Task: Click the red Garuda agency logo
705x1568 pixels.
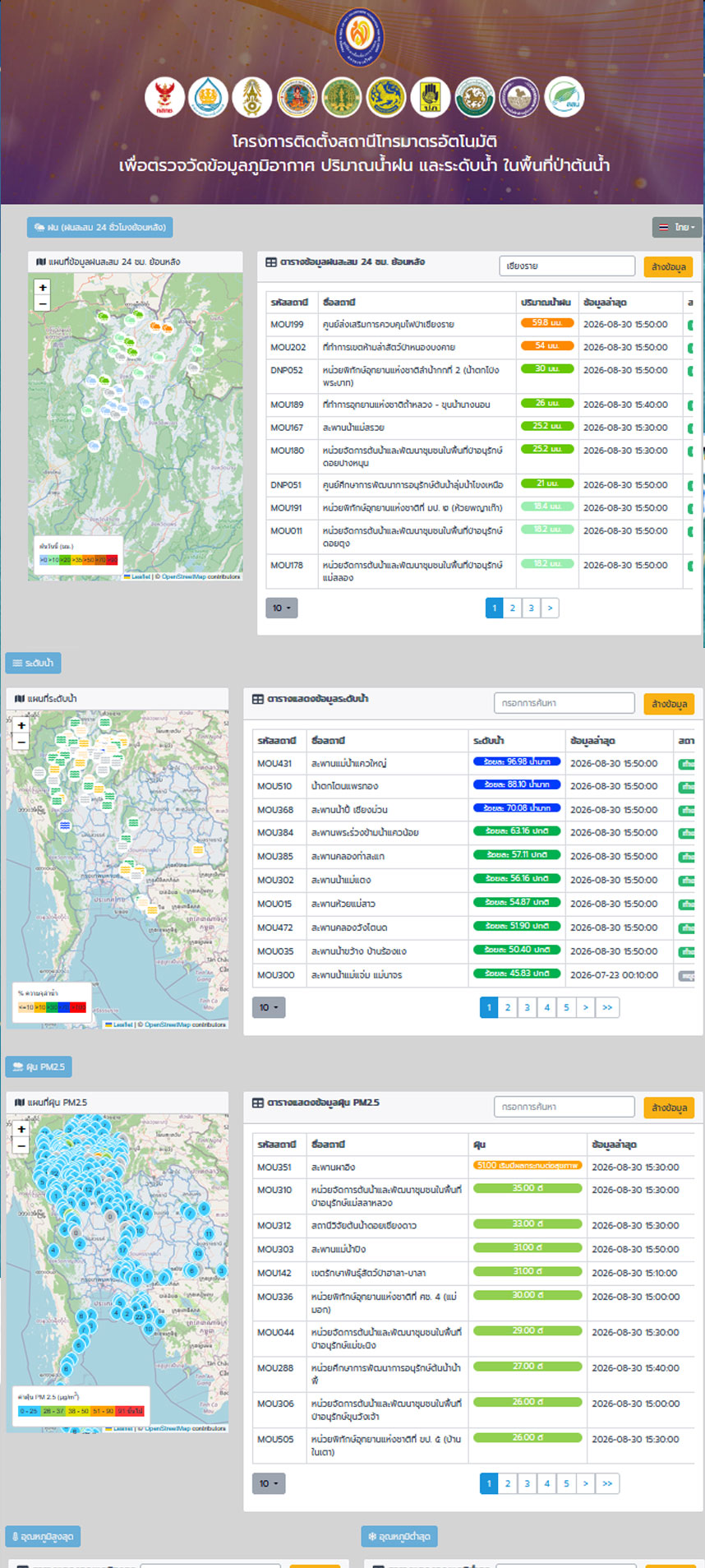Action: [164, 98]
